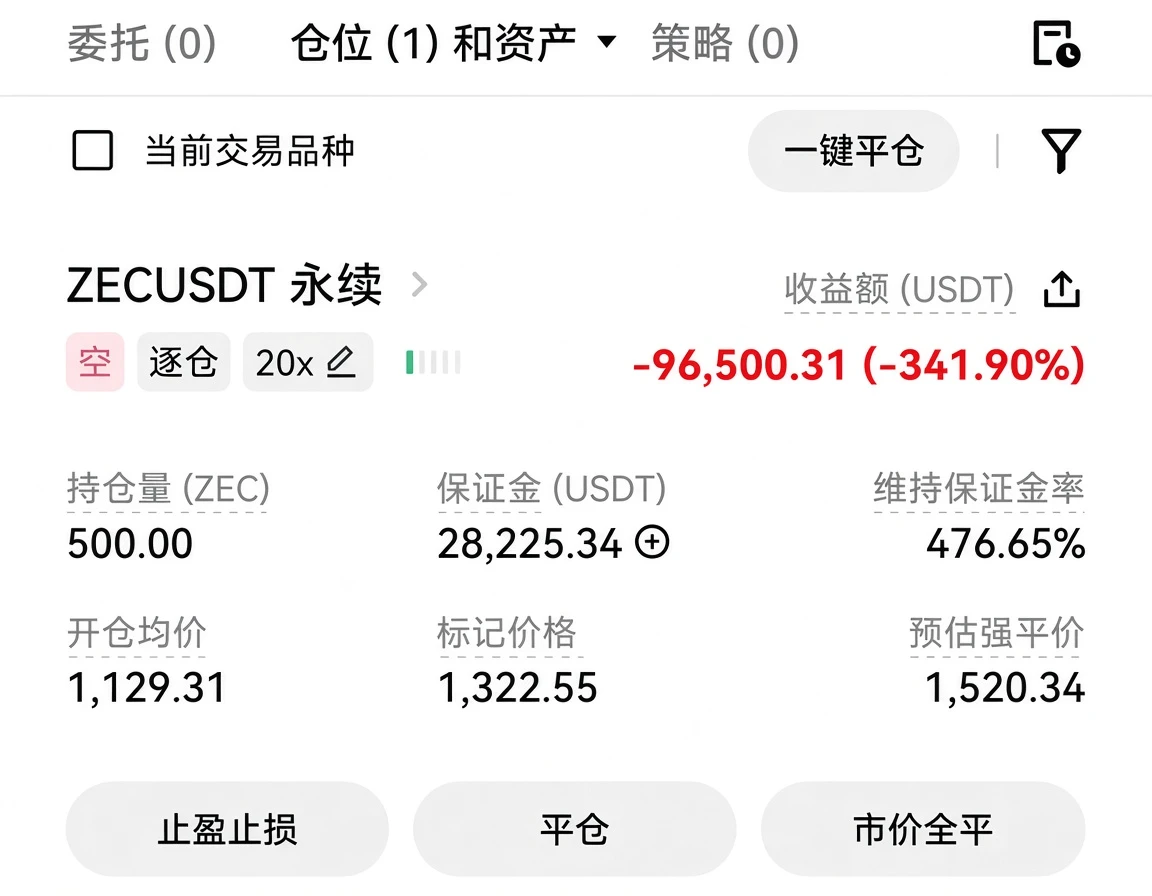
Task: Add margin with the plus circle icon
Action: pyautogui.click(x=652, y=542)
